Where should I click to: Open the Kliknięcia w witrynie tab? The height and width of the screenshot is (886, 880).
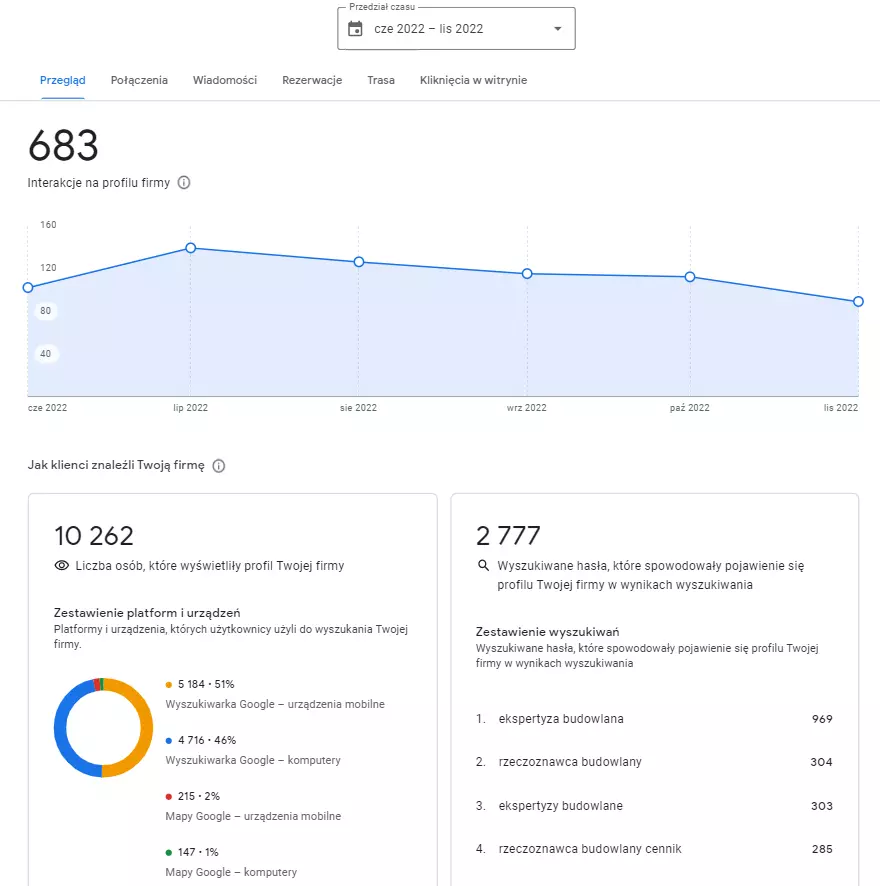point(472,80)
